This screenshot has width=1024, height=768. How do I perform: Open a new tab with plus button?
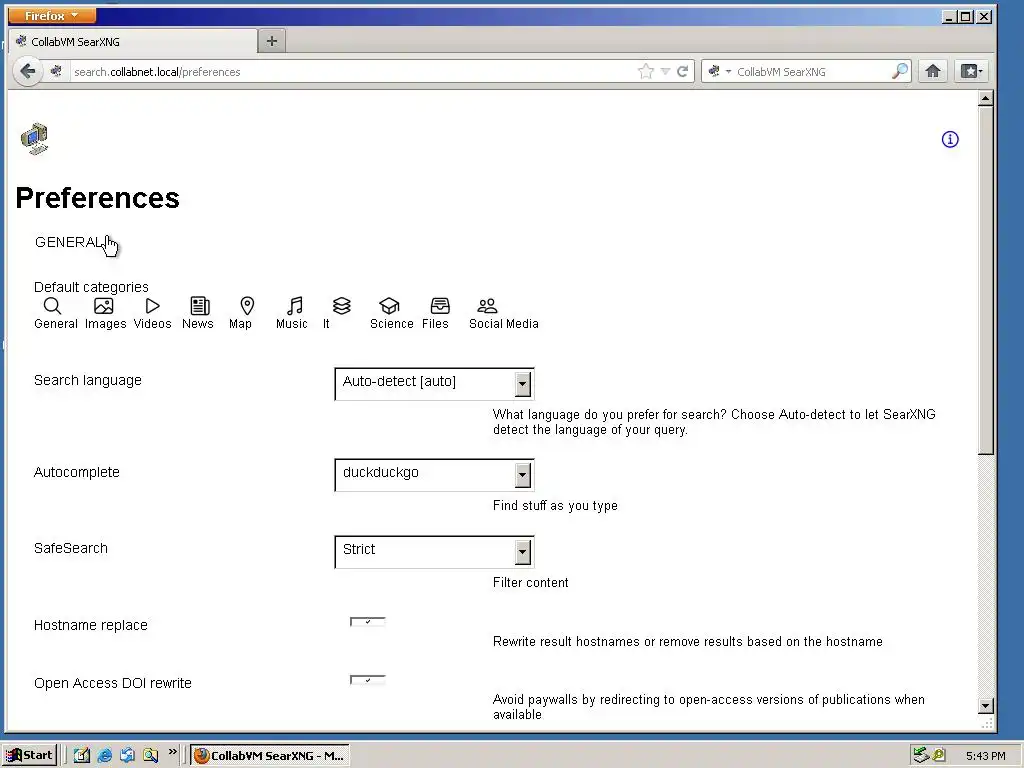point(272,41)
